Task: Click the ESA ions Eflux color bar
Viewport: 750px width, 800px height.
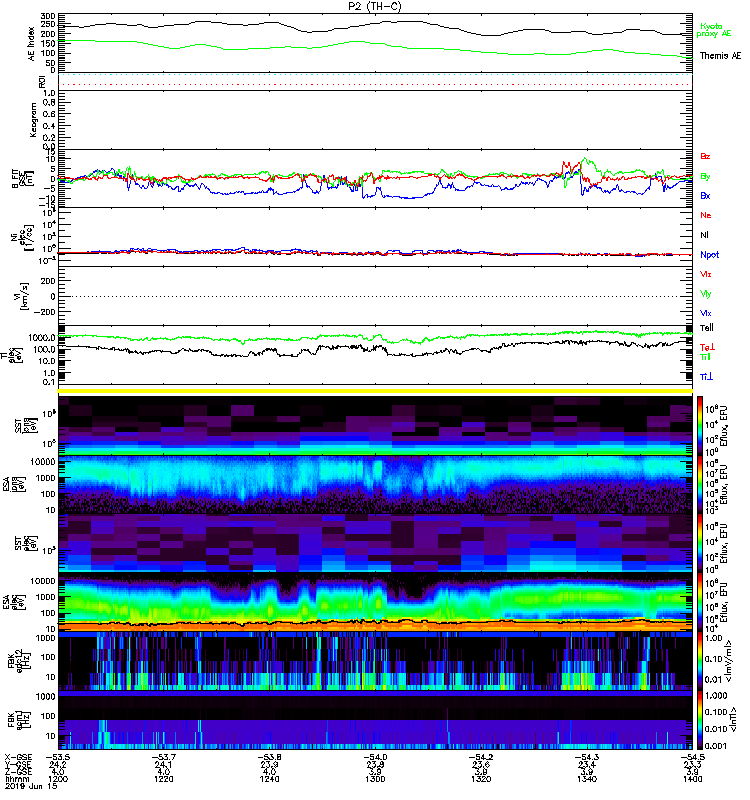Action: (700, 484)
